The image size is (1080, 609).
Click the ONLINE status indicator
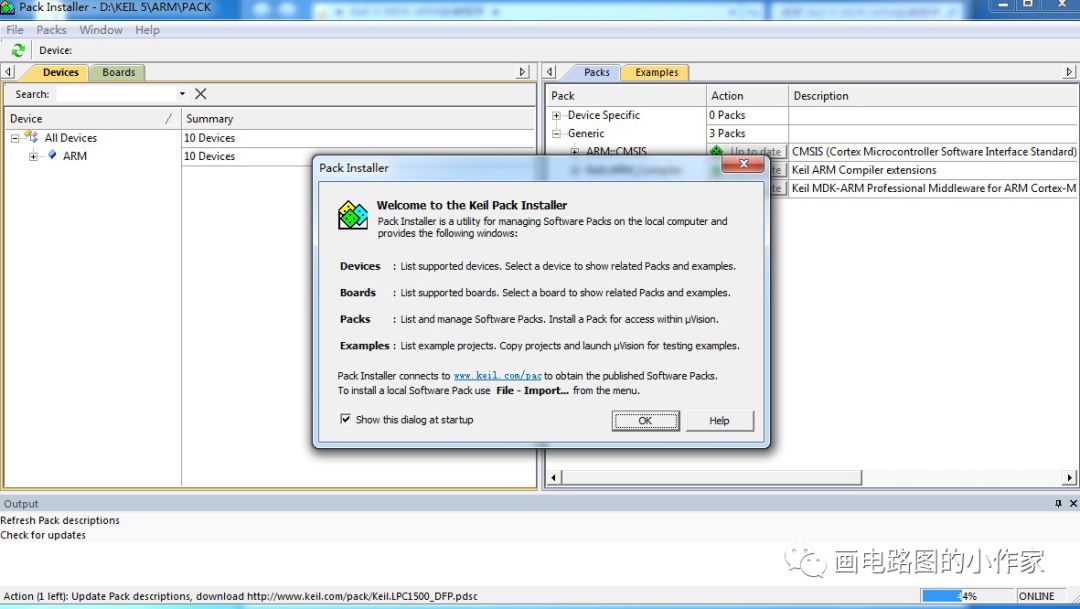tap(1037, 596)
